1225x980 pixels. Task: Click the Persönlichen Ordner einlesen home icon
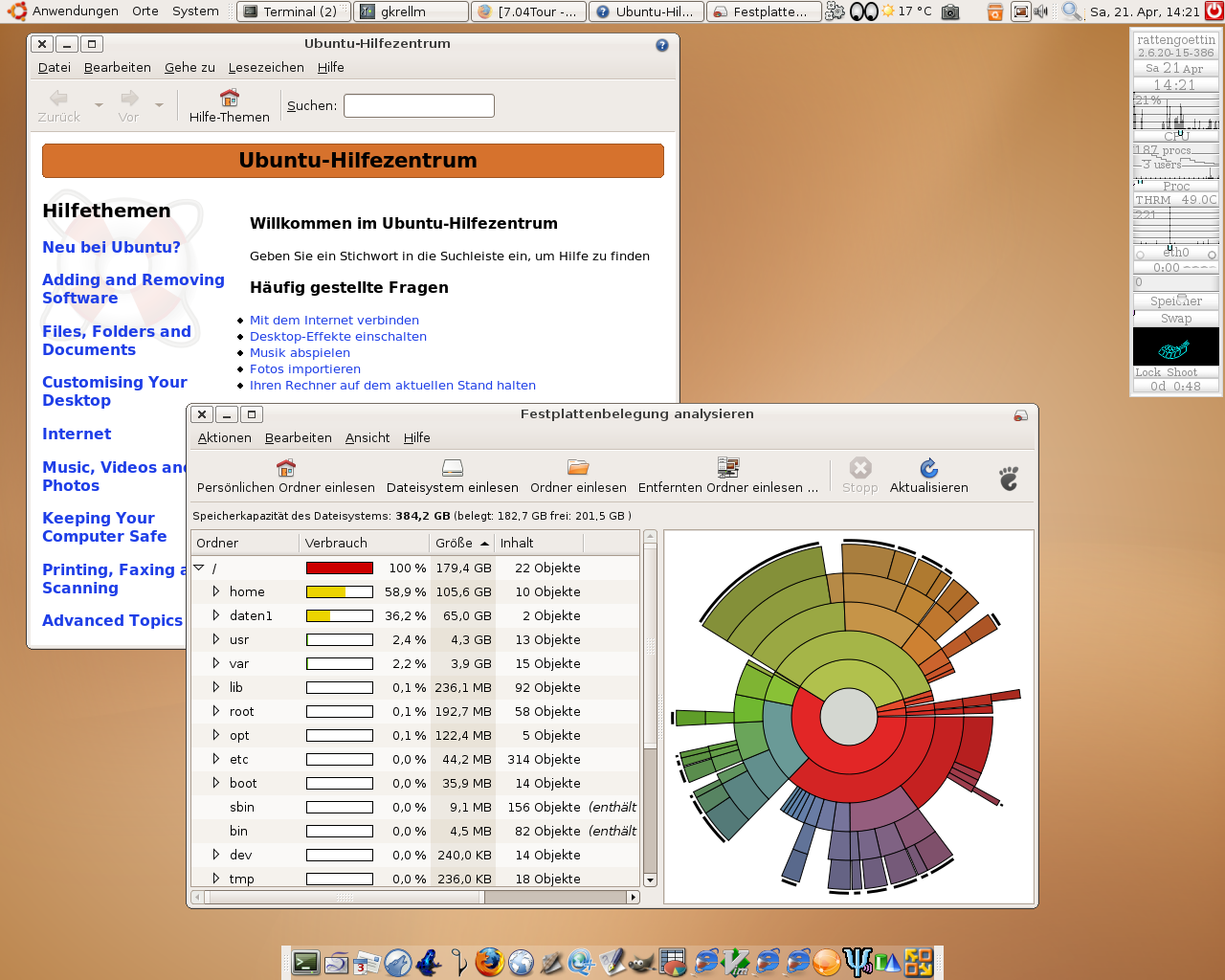point(285,467)
